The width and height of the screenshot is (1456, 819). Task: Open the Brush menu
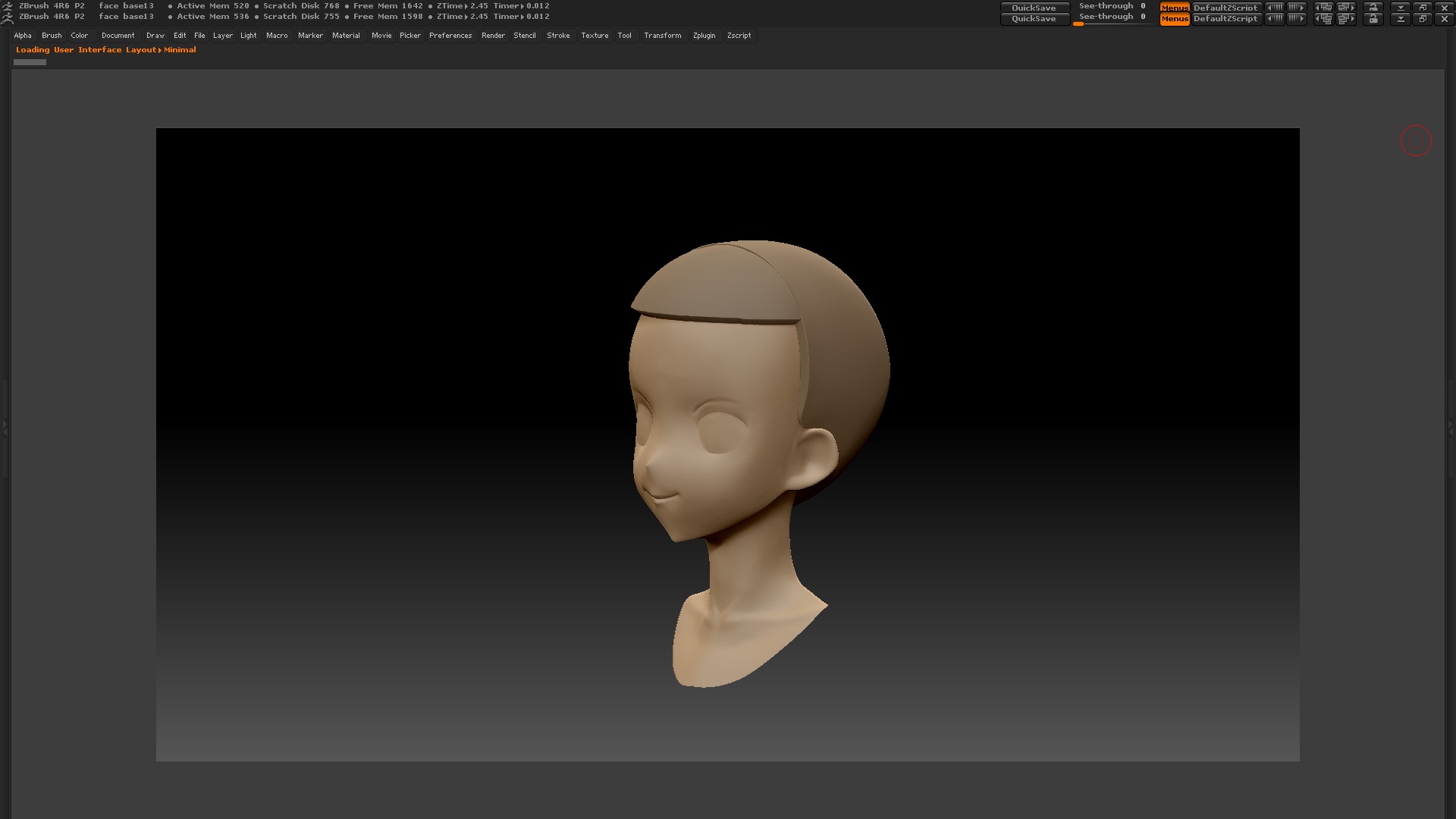(x=52, y=36)
